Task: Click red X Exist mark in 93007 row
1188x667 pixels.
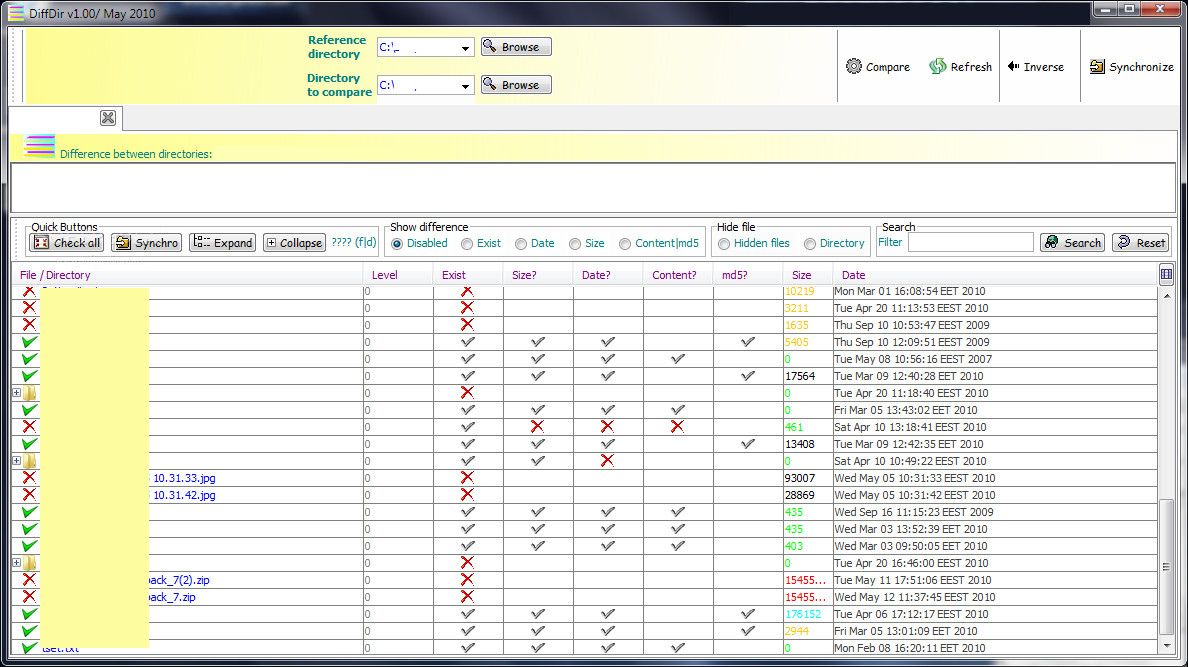Action: (467, 478)
